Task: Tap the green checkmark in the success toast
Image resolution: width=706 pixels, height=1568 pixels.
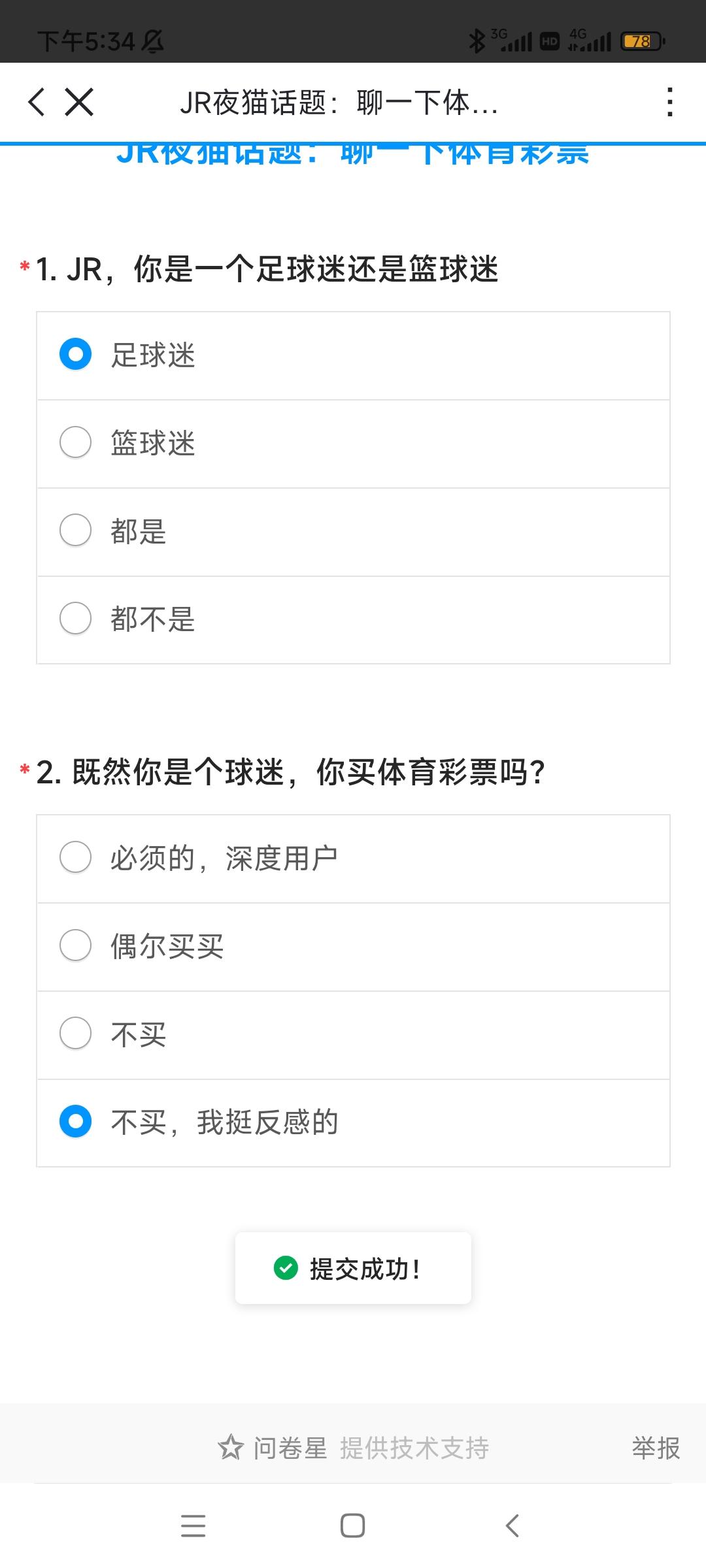Action: tap(286, 1267)
